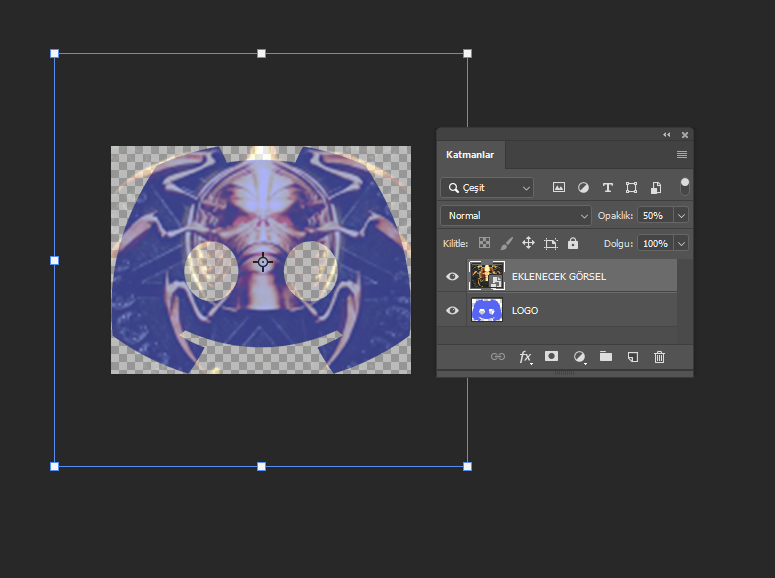Select the Katmanlar tab
This screenshot has height=578, width=775.
pos(470,155)
